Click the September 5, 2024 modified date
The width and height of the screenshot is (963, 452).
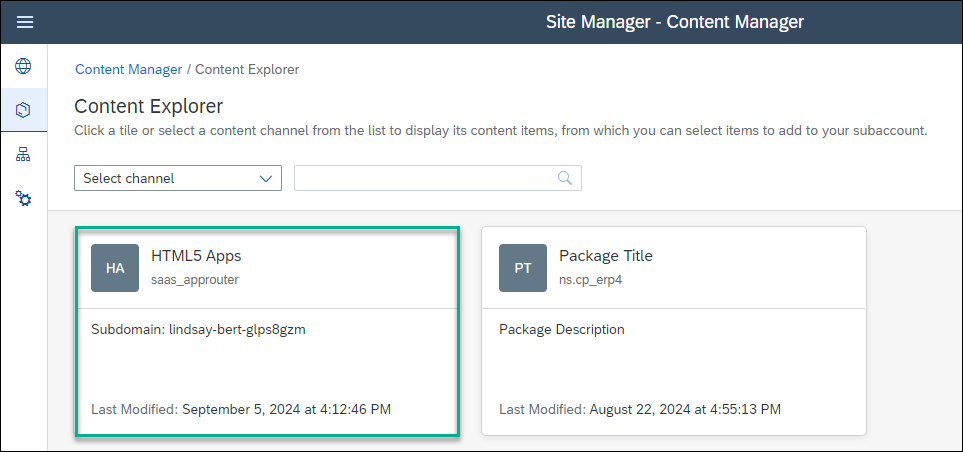(x=286, y=409)
